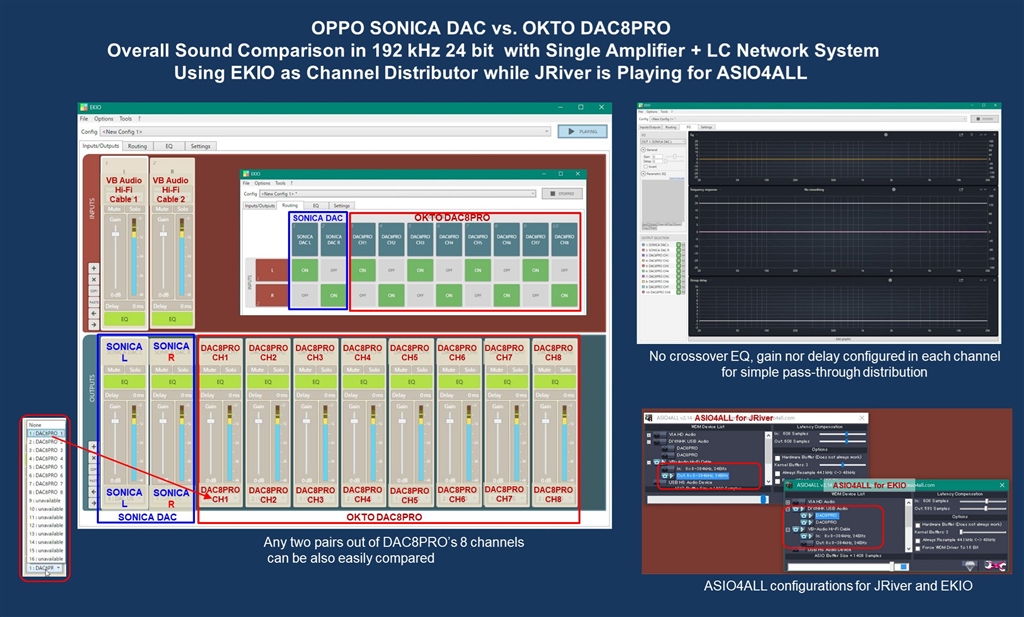Open EQ for VB Audio Hi-Fi Cable 1 input
Screen dimensions: 1024x617
124,319
